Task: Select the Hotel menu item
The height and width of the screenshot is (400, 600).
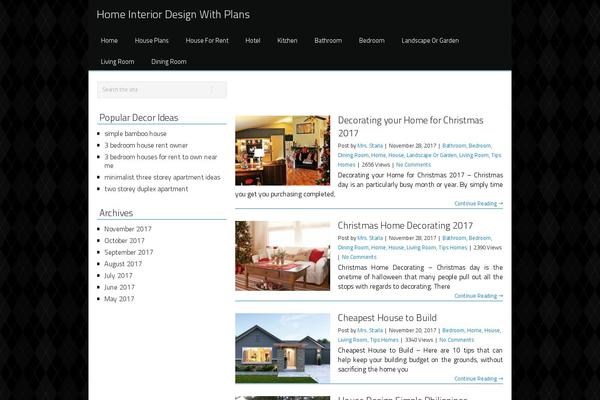Action: (253, 41)
